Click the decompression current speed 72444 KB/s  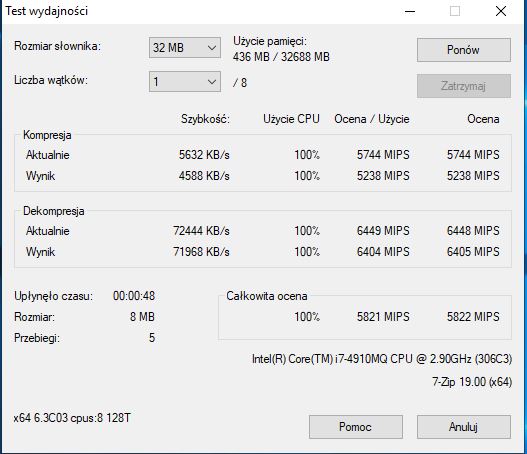click(201, 231)
